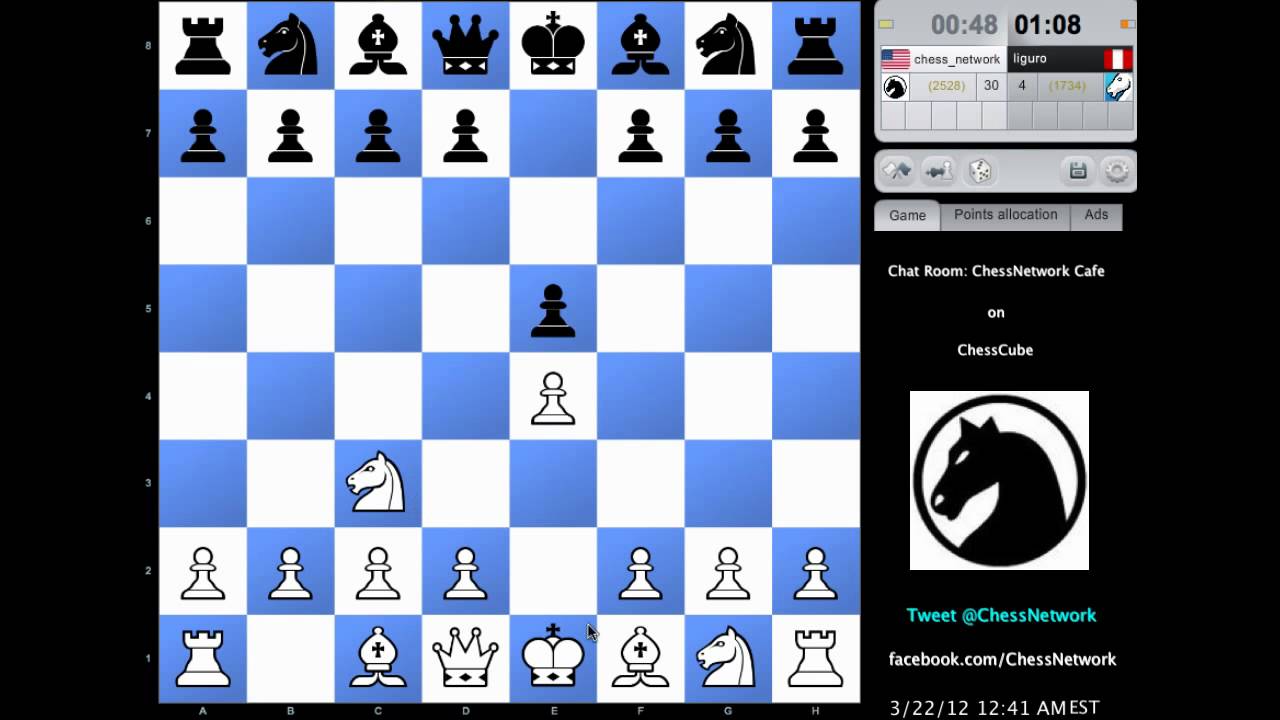Viewport: 1280px width, 720px height.
Task: Open the Ads tab
Action: [1096, 215]
